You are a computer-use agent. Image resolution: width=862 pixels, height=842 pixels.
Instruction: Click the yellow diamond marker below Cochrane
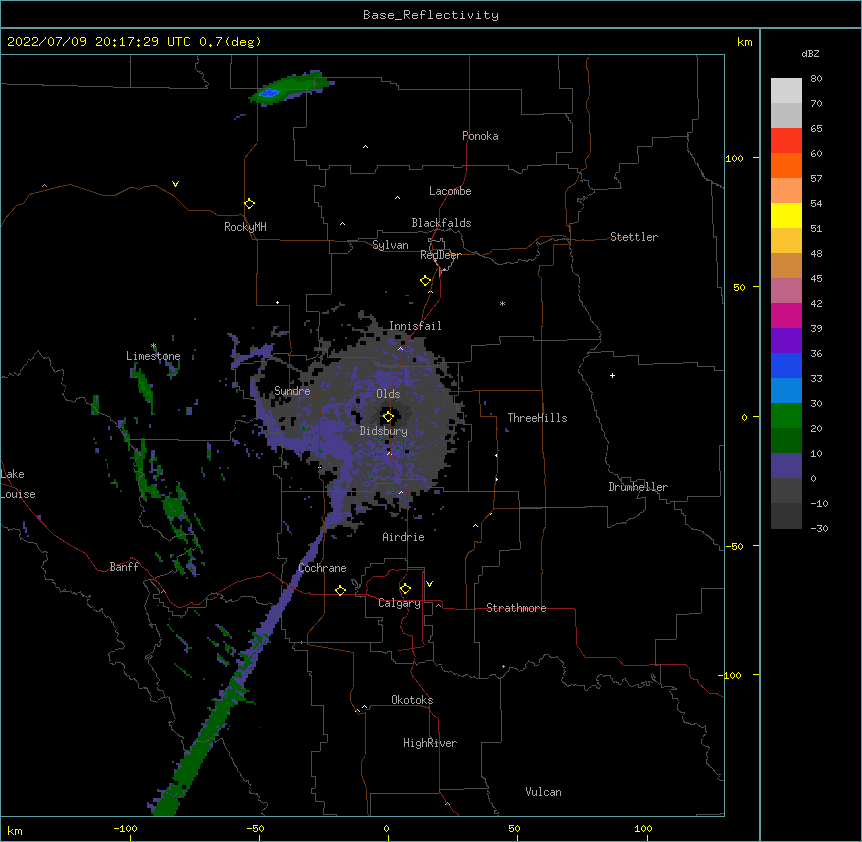[340, 590]
